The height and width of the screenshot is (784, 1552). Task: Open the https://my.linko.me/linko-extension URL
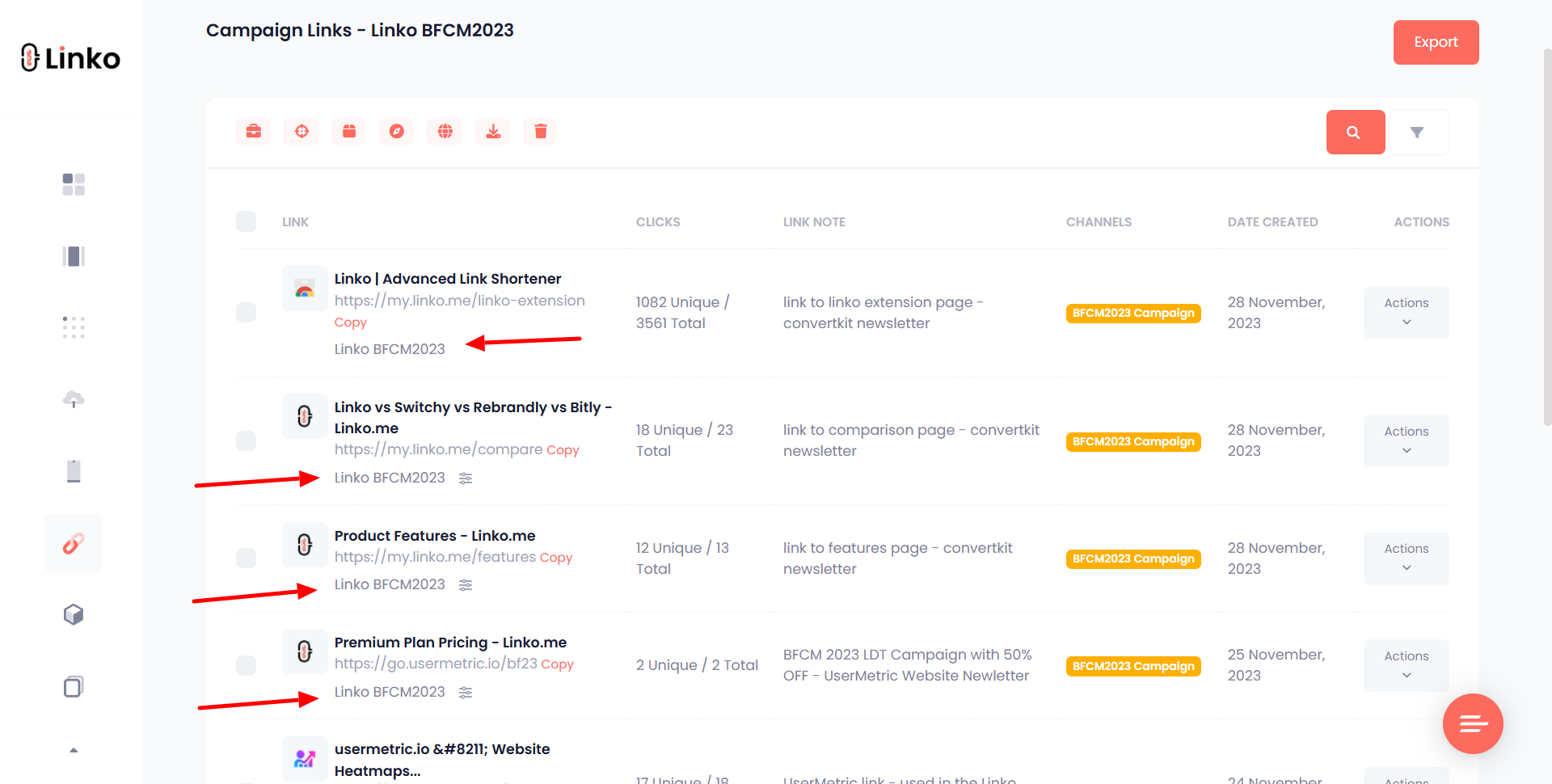coord(460,301)
